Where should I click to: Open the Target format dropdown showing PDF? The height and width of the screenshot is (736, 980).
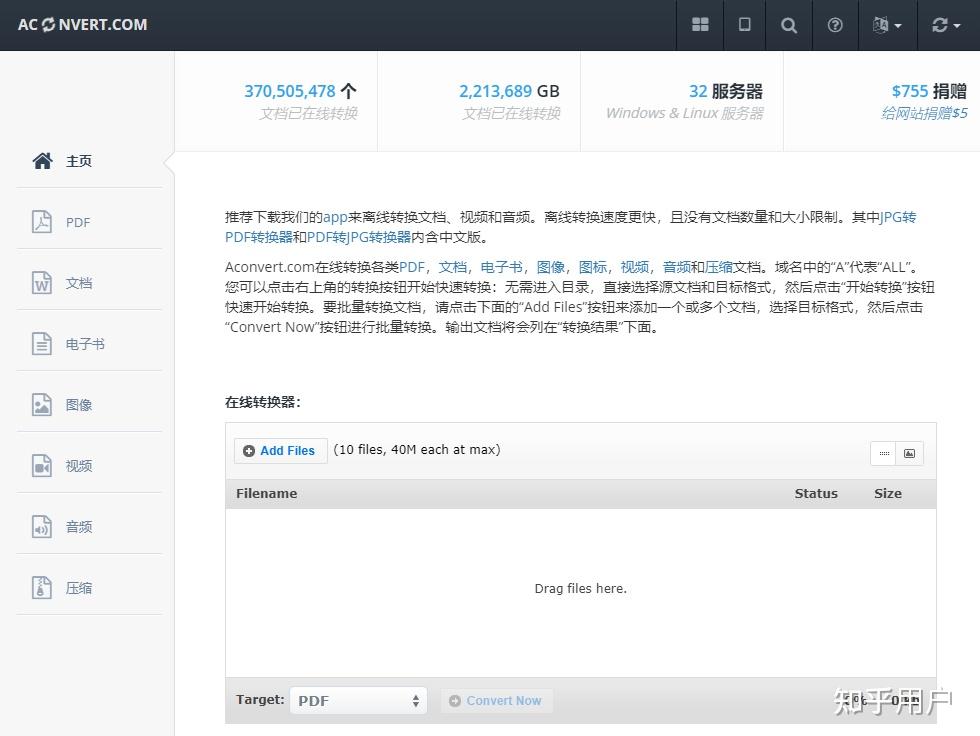coord(358,700)
